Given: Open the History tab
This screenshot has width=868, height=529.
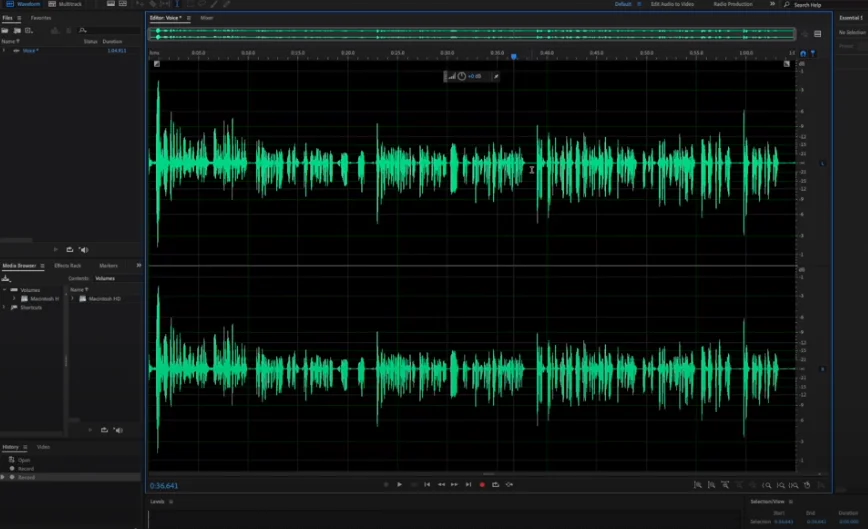Looking at the screenshot, I should coord(11,447).
